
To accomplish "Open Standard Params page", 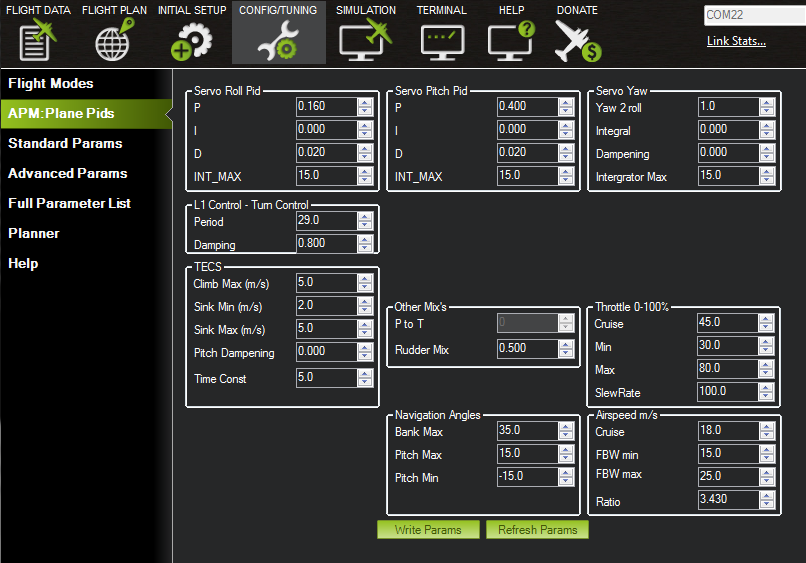I will (x=65, y=143).
